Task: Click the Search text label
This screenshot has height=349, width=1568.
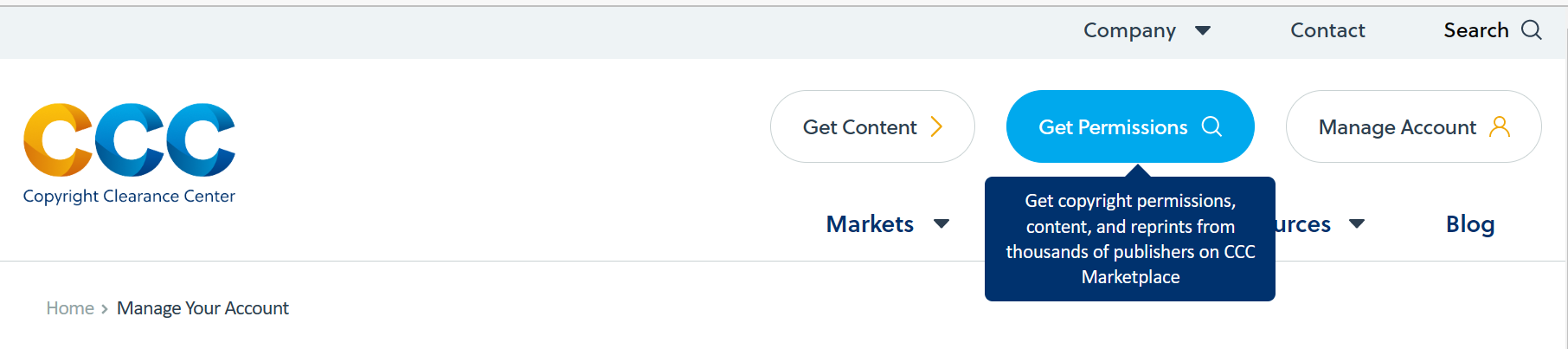Action: coord(1475,30)
